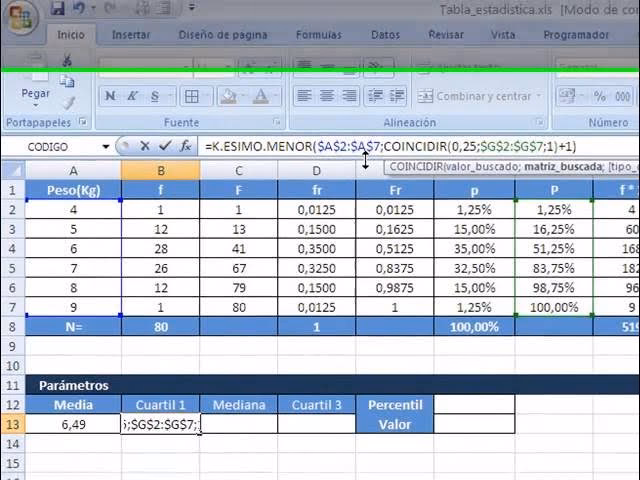This screenshot has height=480, width=640.
Task: Open the Portapapeles dialog launcher
Action: 81,123
